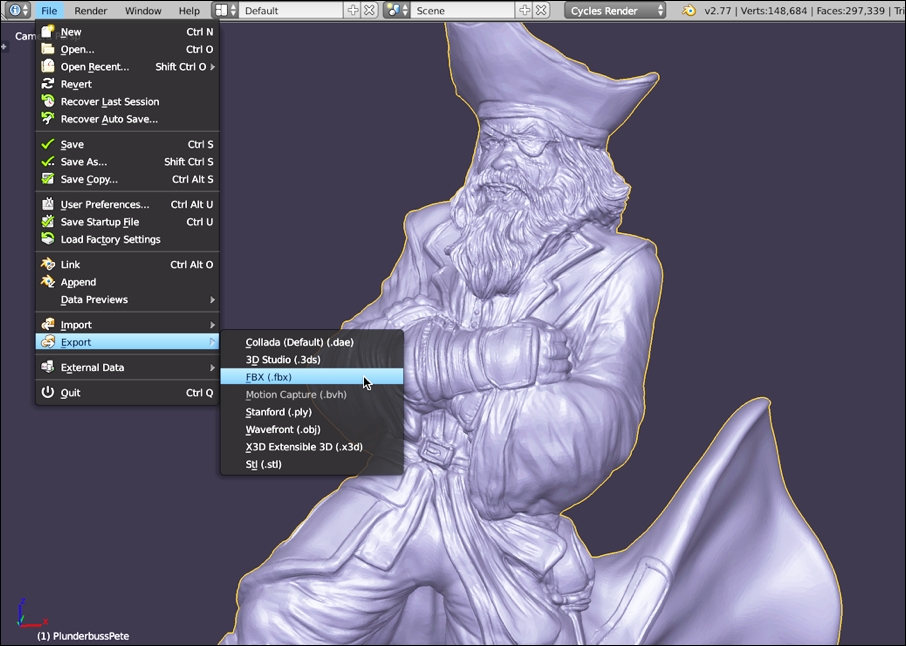Click the Import icon
The height and width of the screenshot is (646, 906).
(48, 324)
